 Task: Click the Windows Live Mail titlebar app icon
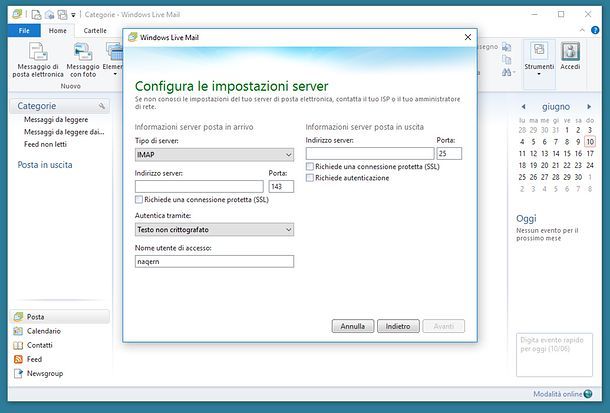16,14
